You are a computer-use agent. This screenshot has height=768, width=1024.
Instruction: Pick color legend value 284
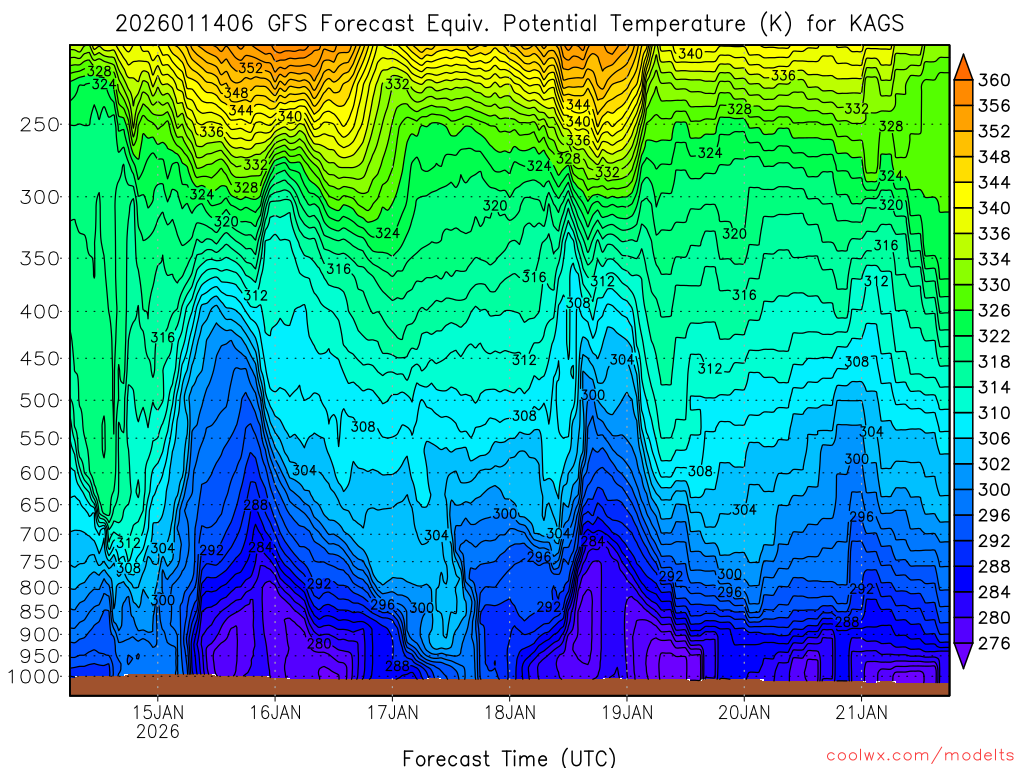click(x=994, y=592)
